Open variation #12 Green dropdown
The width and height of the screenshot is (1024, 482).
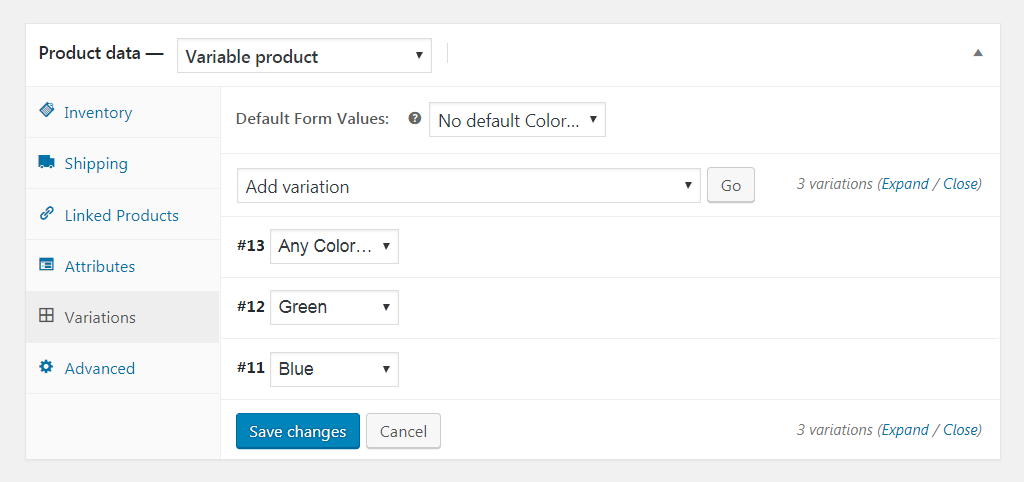pos(334,307)
